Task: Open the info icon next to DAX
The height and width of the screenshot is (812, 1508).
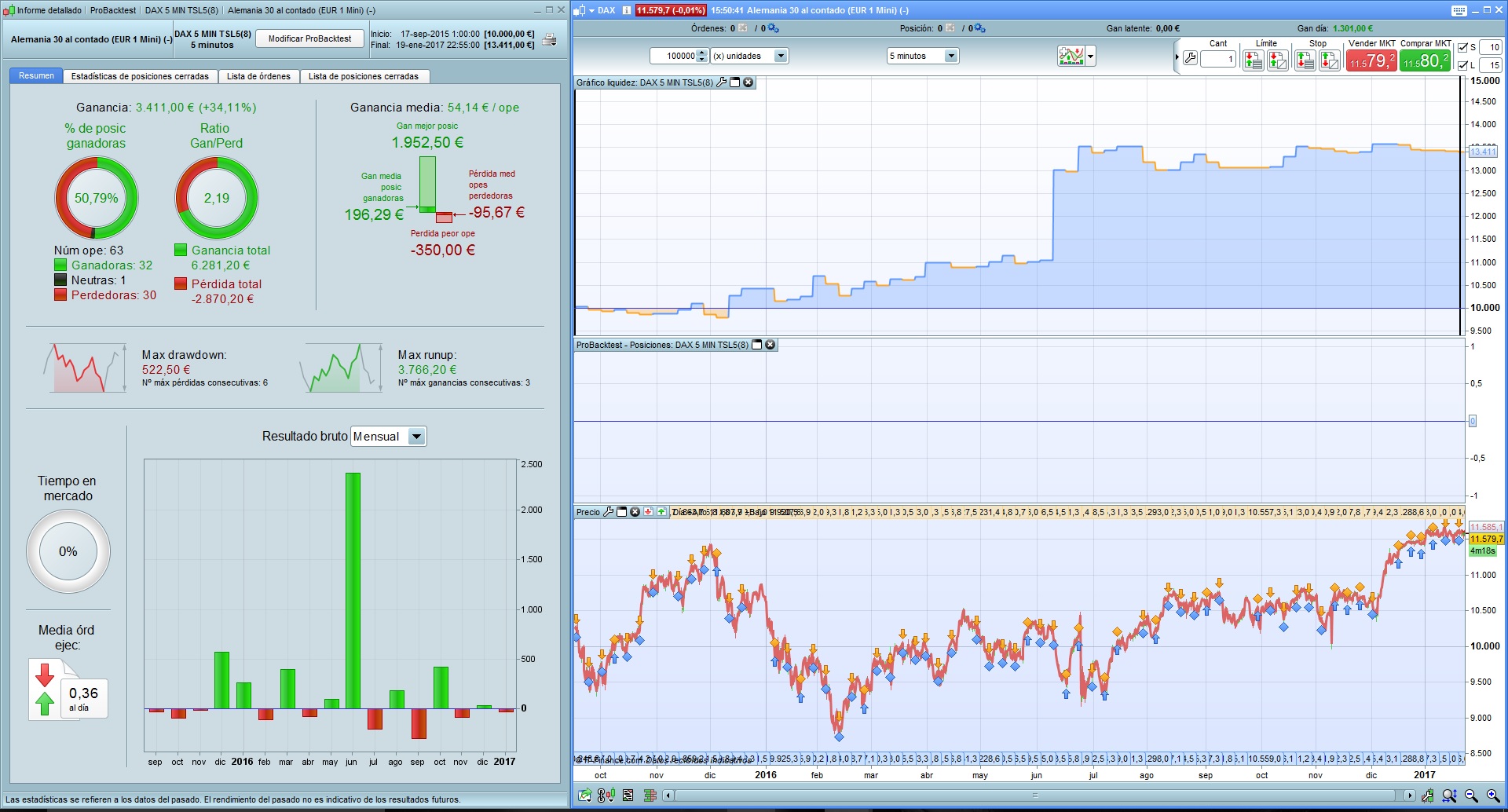Action: (627, 10)
